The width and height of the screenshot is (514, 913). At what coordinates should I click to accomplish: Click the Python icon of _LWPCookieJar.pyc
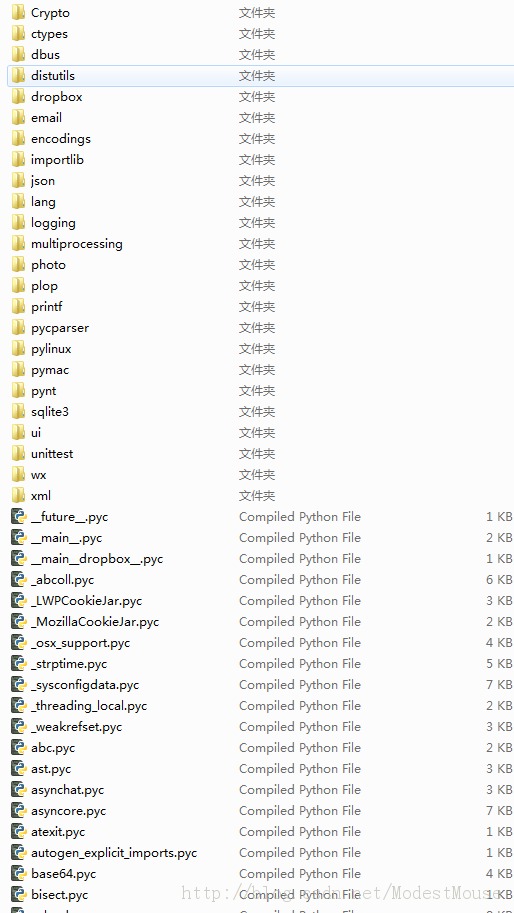click(19, 600)
